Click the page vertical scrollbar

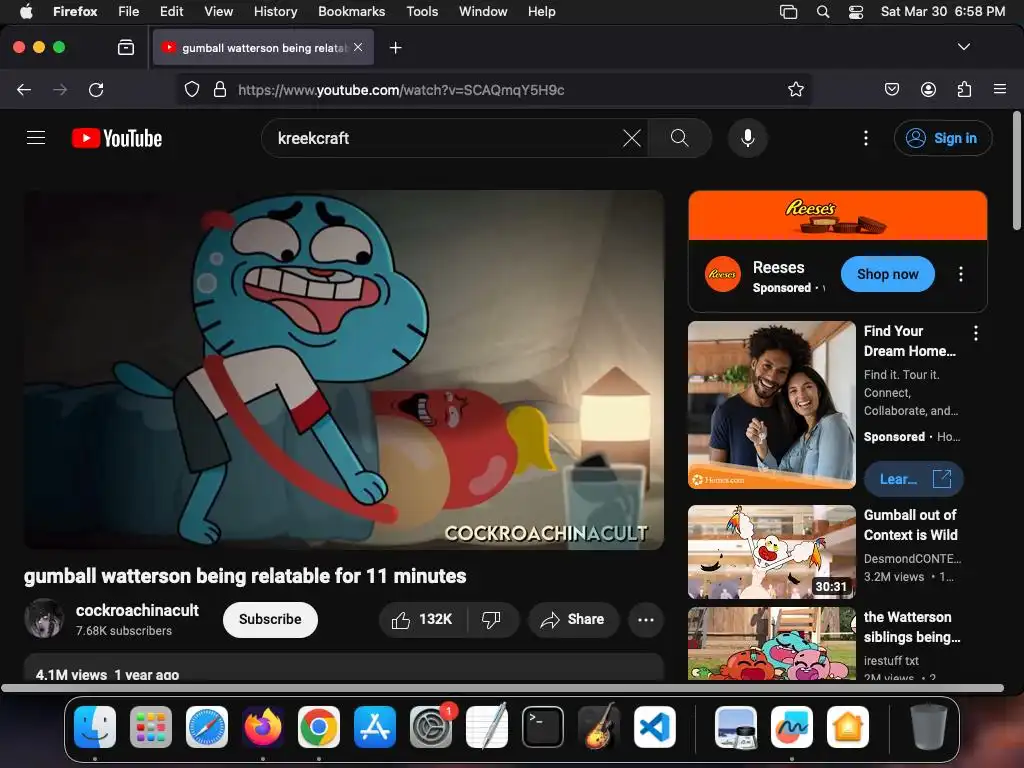[x=1017, y=171]
